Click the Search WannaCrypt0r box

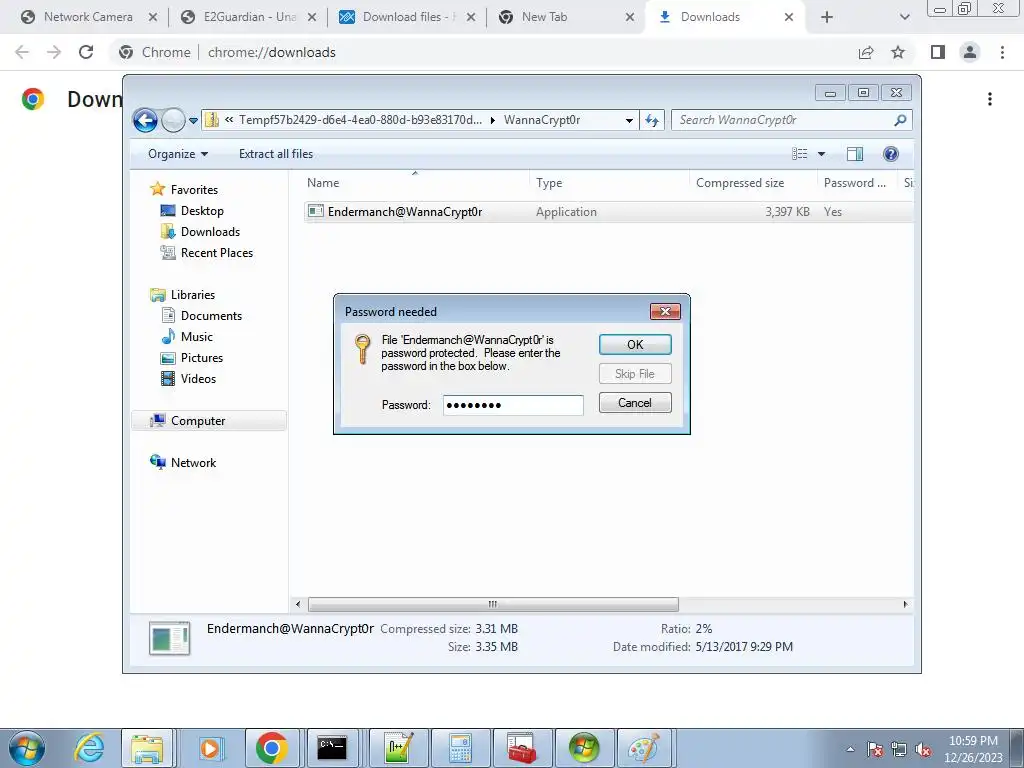[782, 120]
